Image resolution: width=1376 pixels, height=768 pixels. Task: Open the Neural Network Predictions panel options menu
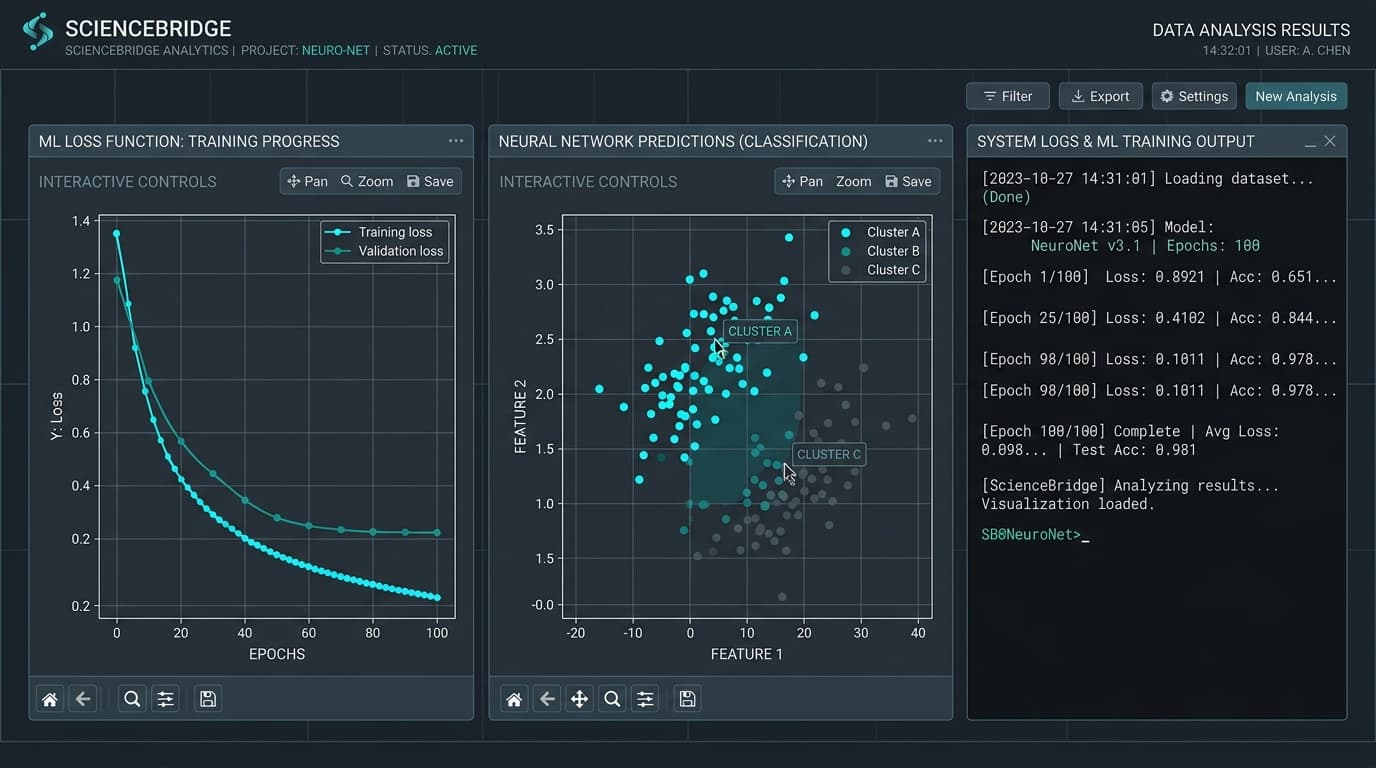point(935,141)
